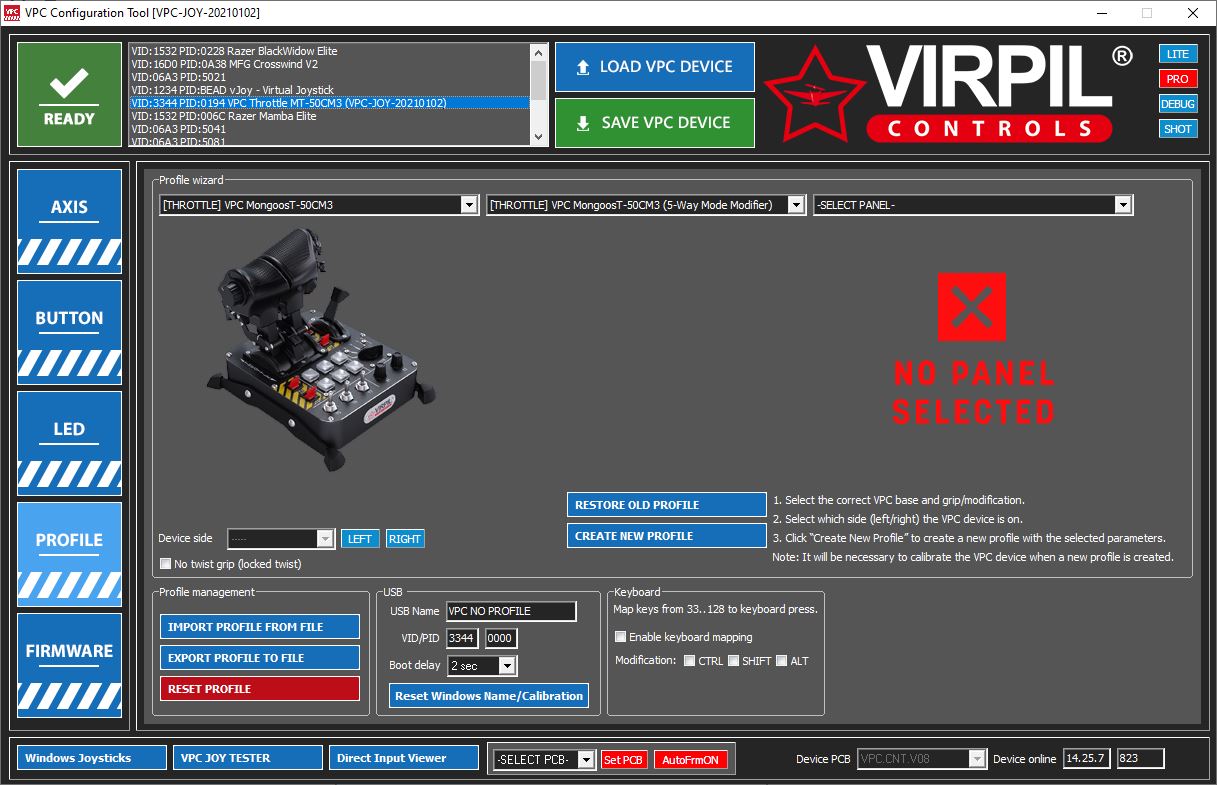Open the Direct Input Viewer
Screen dimensions: 1217x785
(403, 758)
